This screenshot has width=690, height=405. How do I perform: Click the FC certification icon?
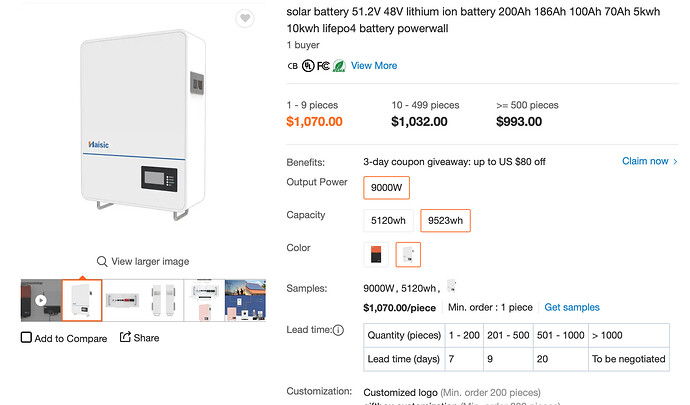coord(323,66)
